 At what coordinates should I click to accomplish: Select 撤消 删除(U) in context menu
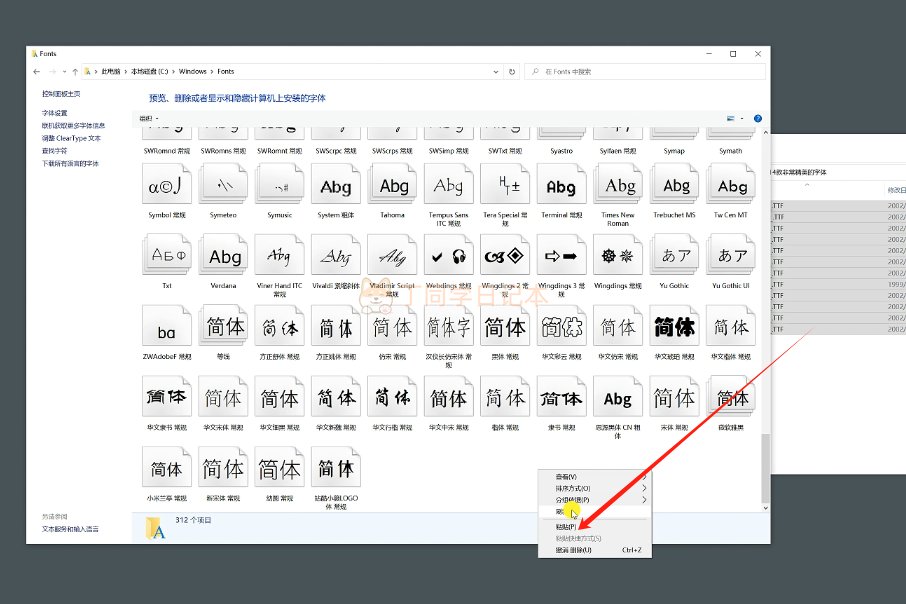[x=573, y=550]
